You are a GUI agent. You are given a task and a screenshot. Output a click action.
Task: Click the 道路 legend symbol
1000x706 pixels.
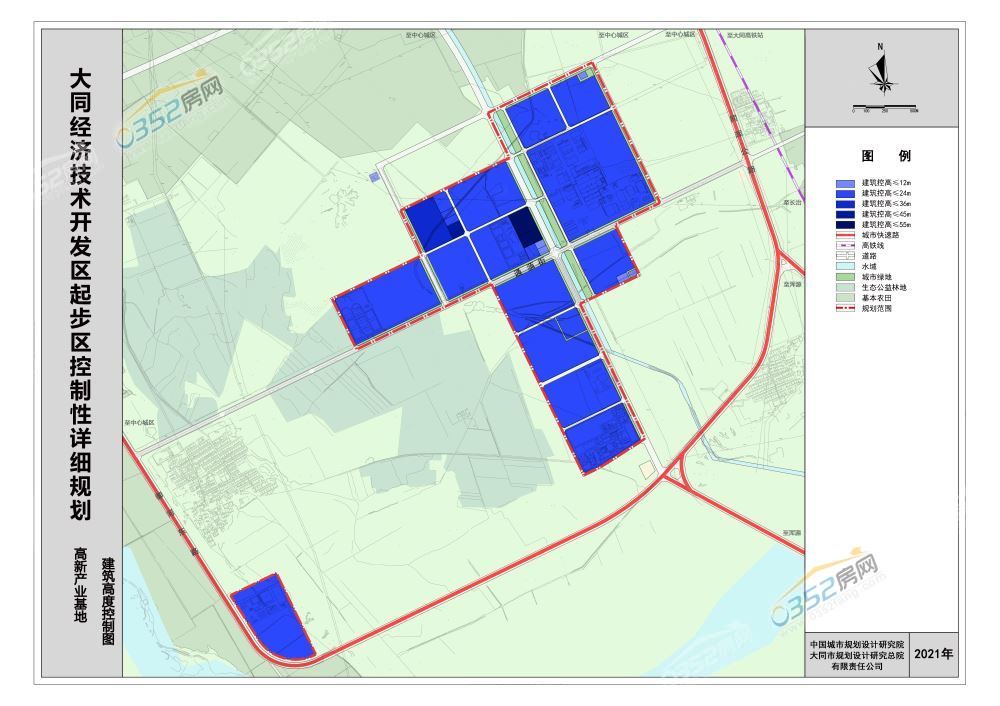click(845, 256)
